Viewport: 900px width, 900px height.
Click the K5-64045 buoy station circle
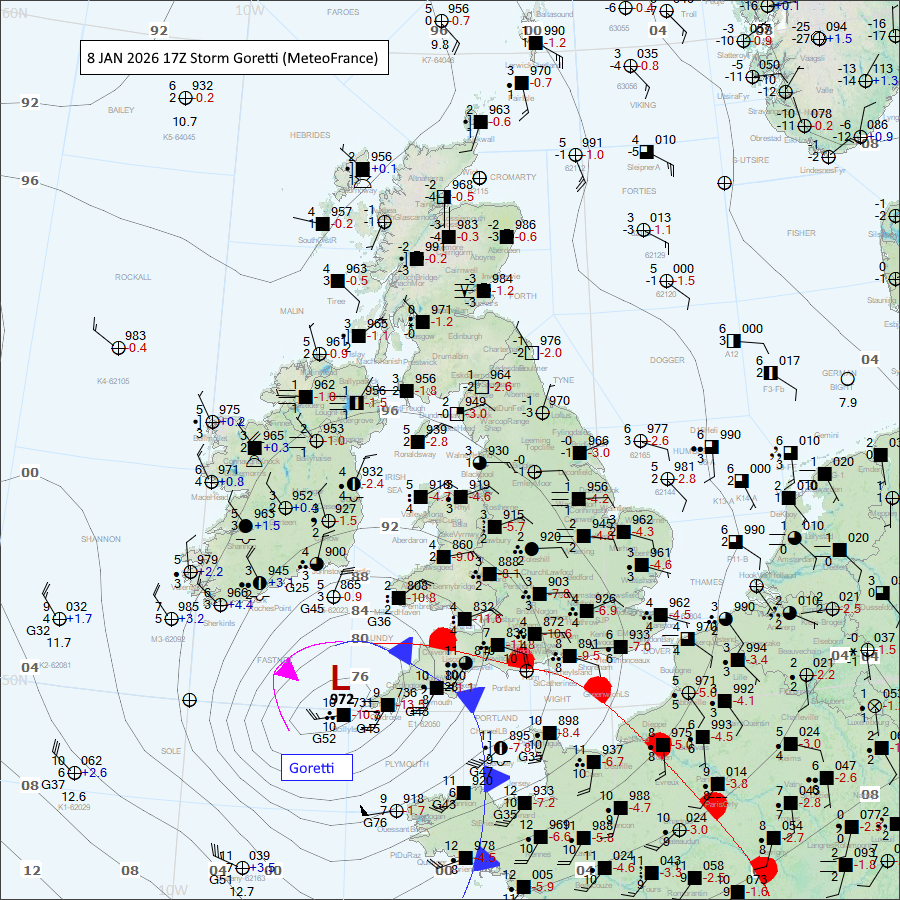186,98
